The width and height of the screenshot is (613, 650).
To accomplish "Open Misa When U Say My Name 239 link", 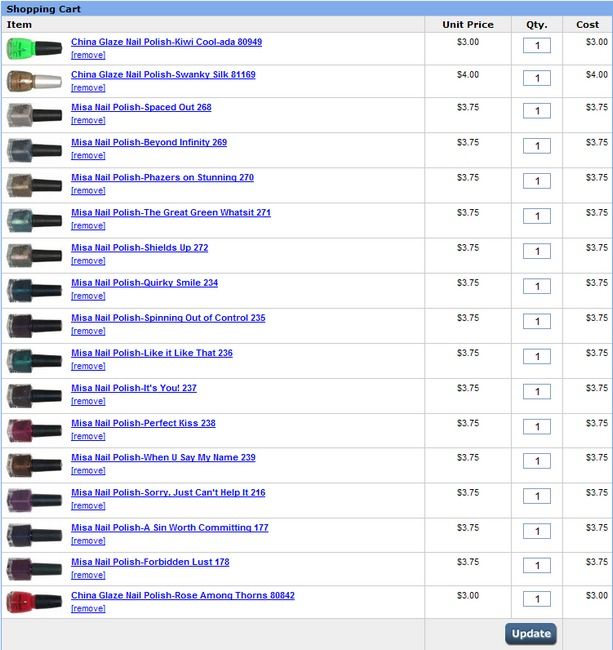I will click(163, 457).
